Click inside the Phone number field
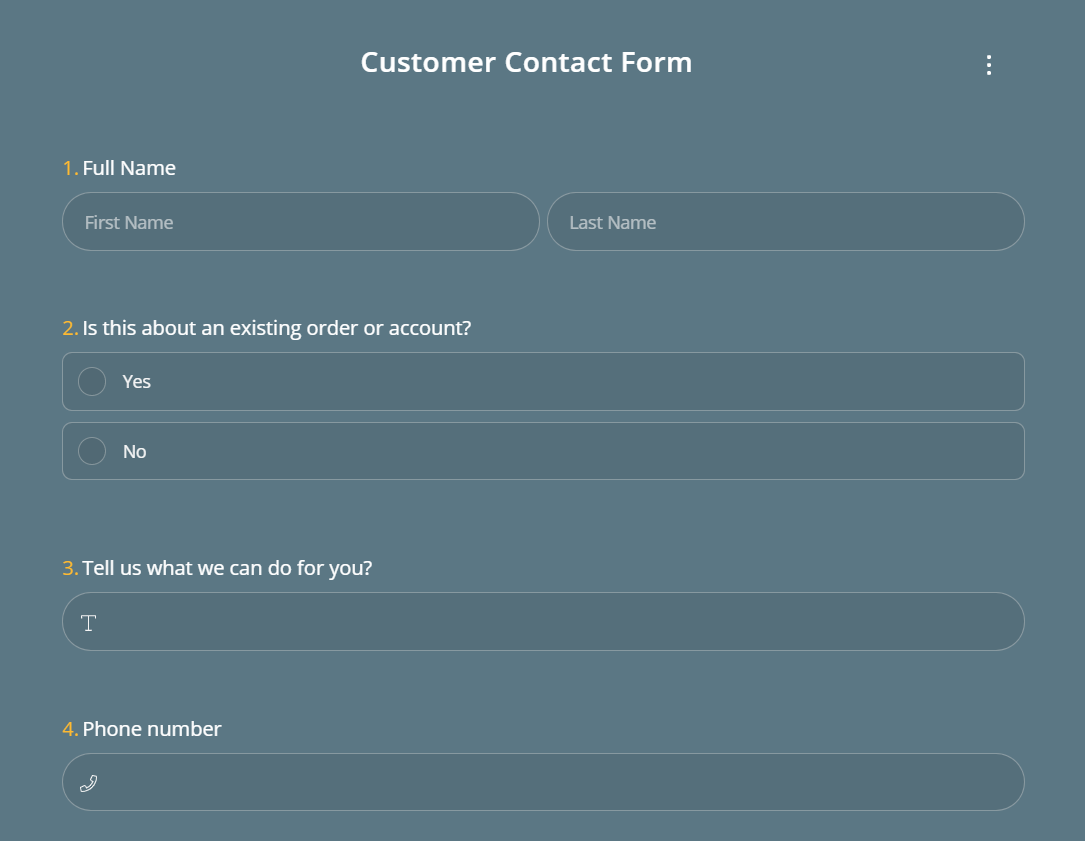 (543, 782)
